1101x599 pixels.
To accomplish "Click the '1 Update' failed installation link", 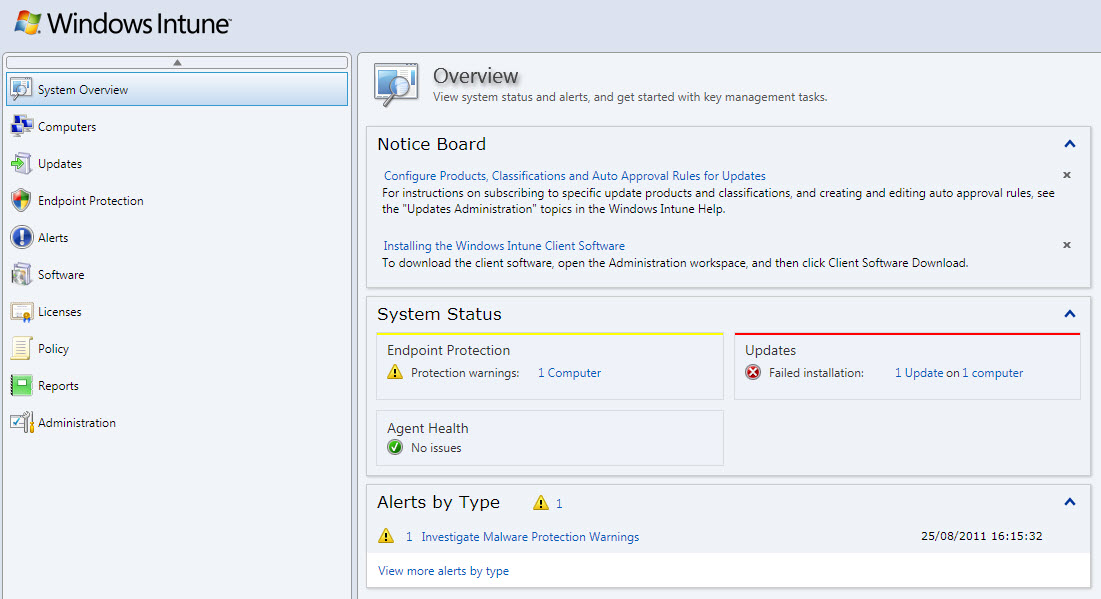I will [x=919, y=373].
